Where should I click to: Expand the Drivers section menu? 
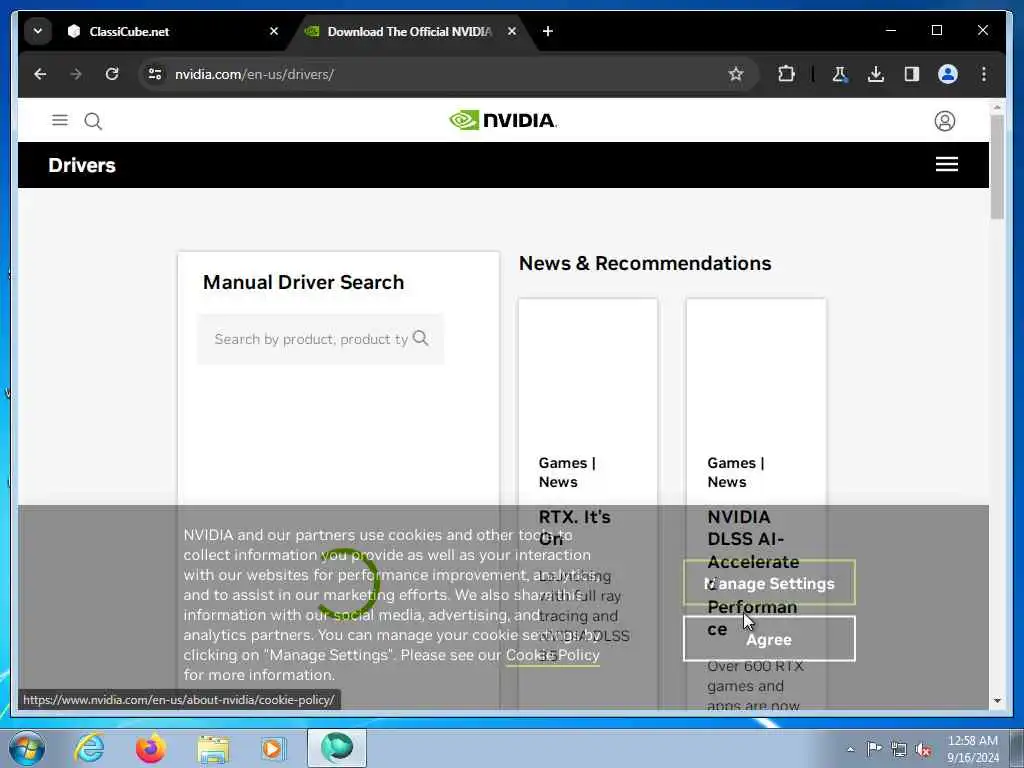(946, 165)
